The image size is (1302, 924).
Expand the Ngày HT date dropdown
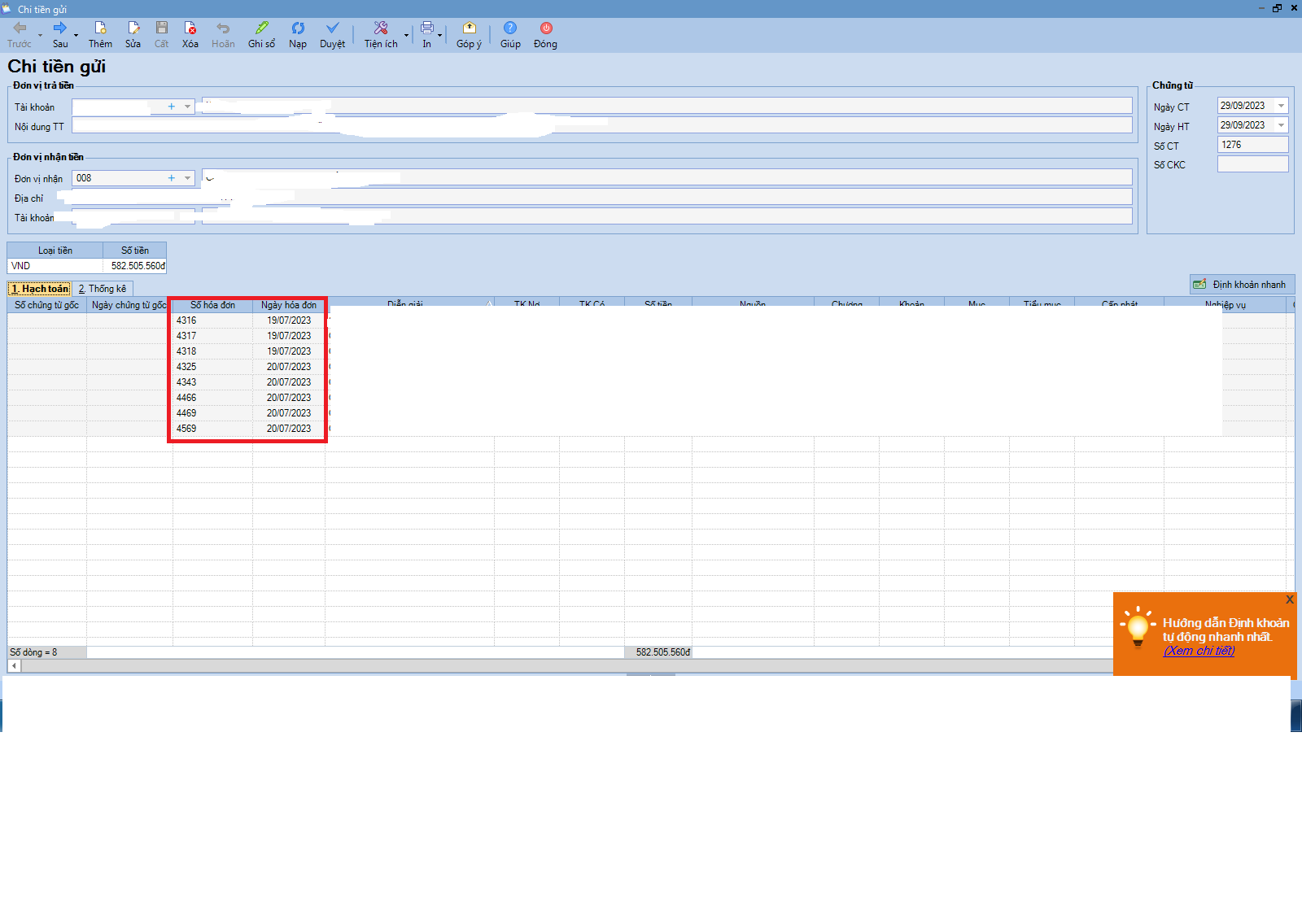(x=1281, y=125)
